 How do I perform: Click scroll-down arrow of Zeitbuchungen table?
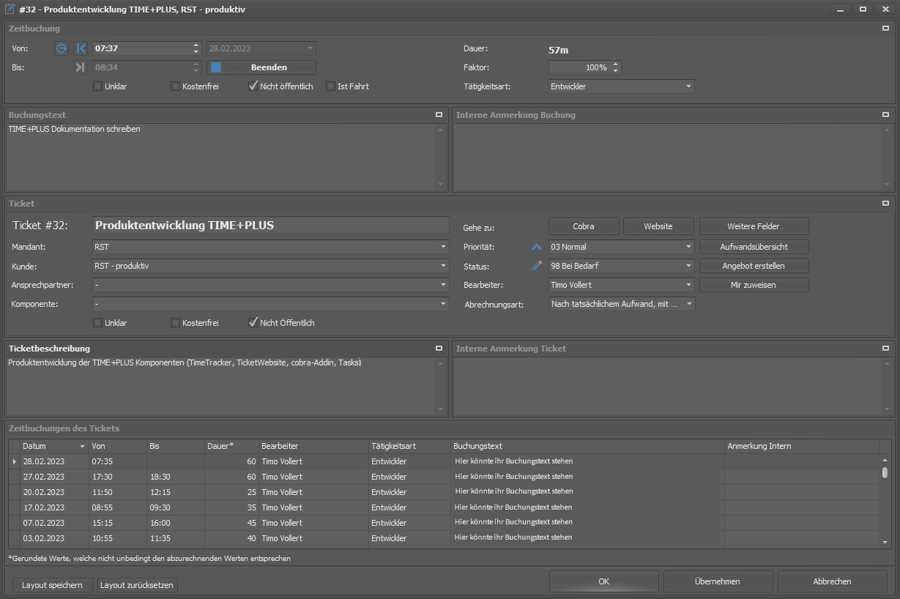pyautogui.click(x=885, y=542)
